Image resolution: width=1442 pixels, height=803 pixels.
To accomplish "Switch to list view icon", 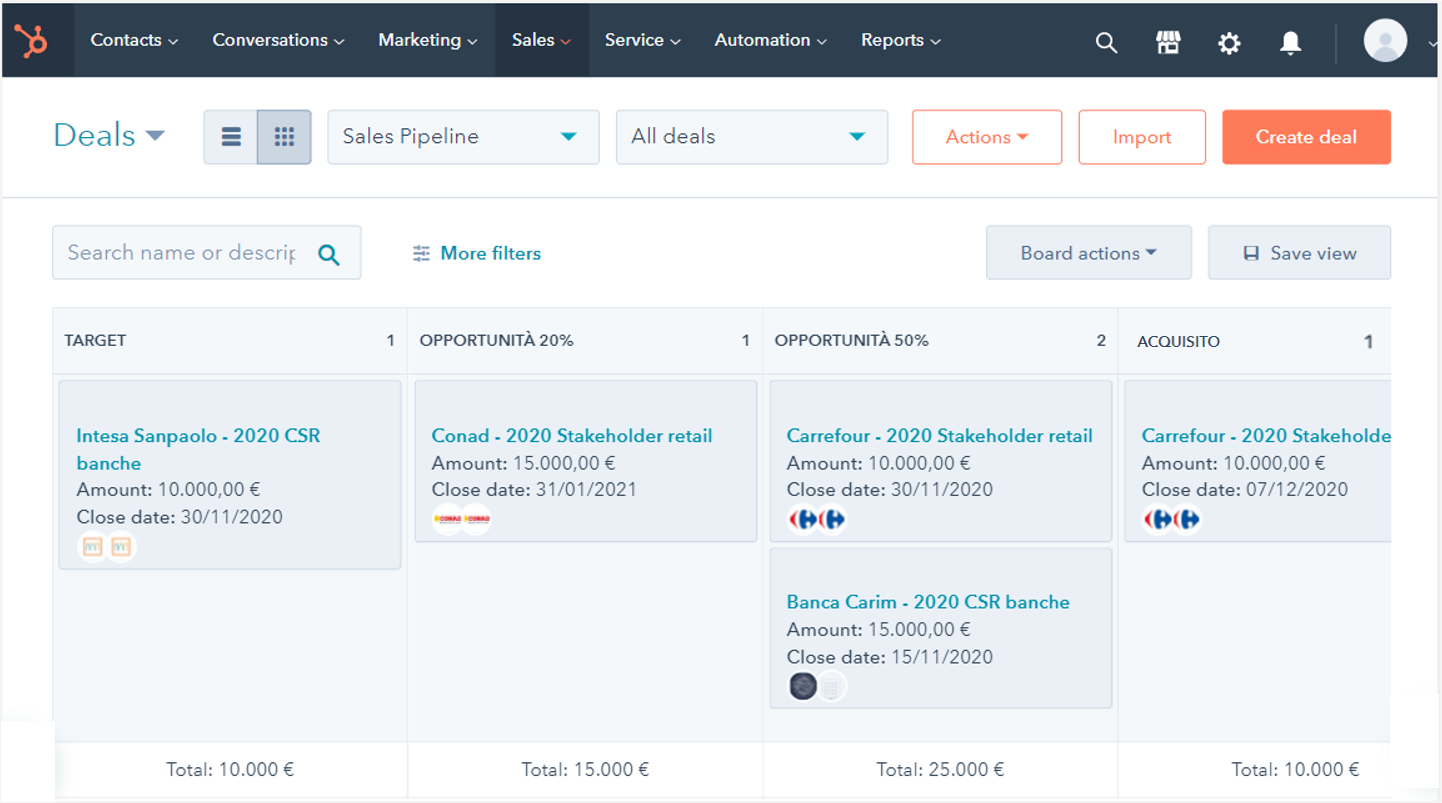I will [231, 137].
